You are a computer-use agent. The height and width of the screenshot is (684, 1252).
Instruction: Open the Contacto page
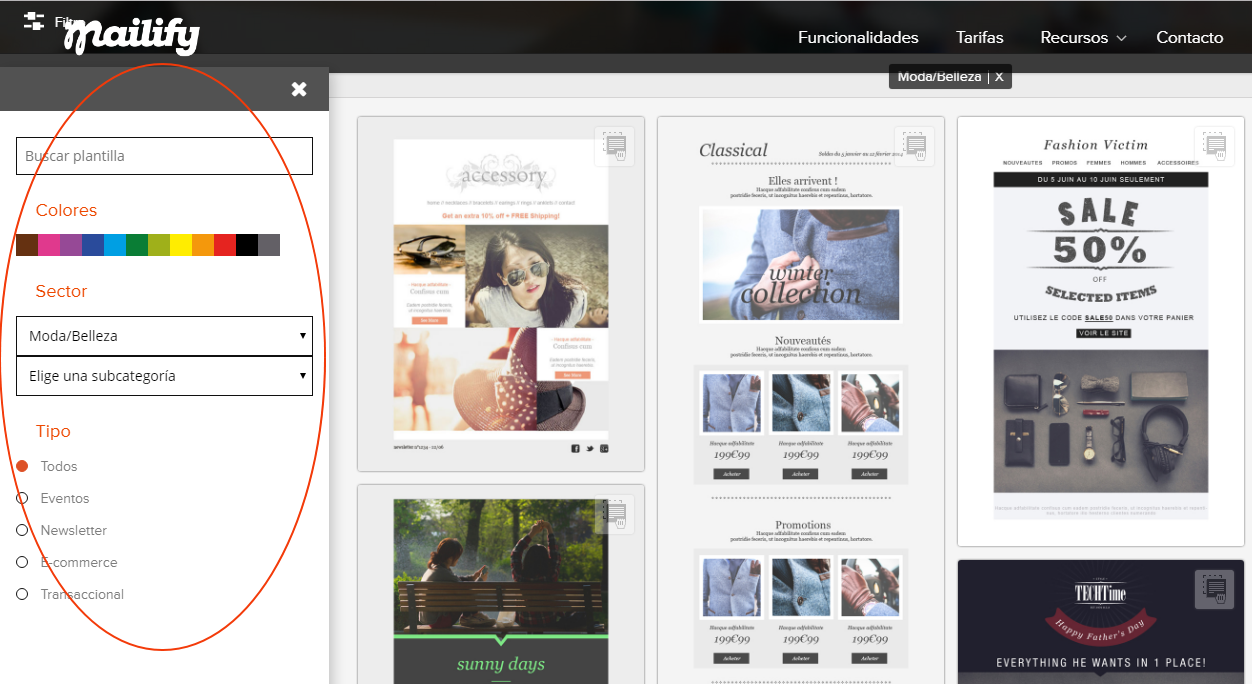1190,38
